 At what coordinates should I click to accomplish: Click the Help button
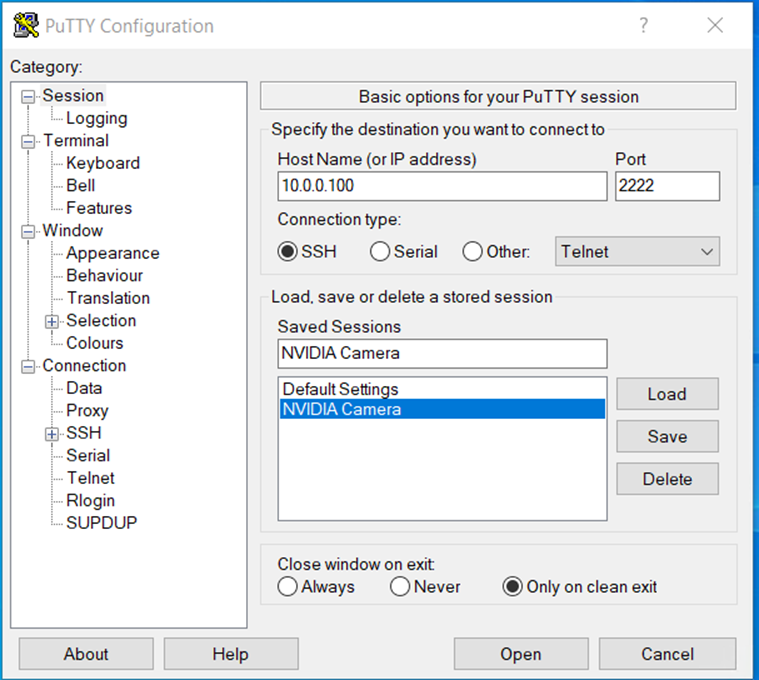click(x=230, y=654)
